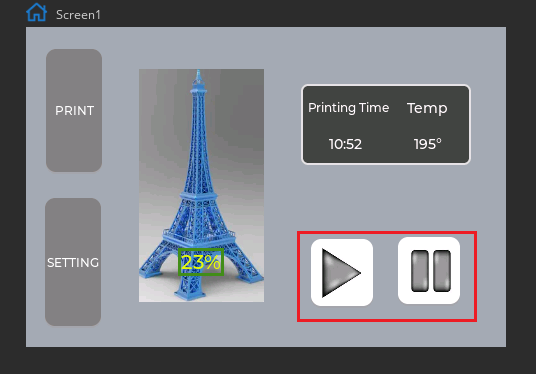
Task: Click the left bar of the pause symbol
Action: 419,271
